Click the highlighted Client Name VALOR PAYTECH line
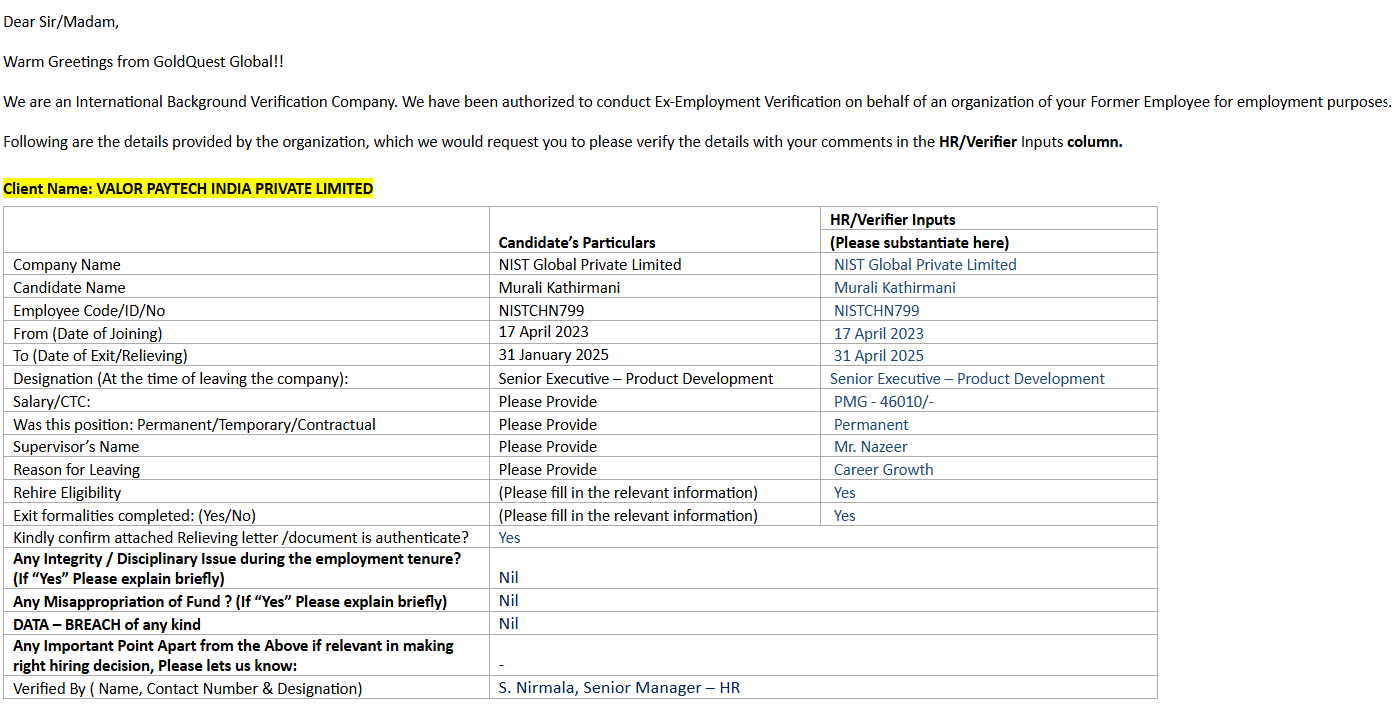The height and width of the screenshot is (708, 1392). coord(188,189)
